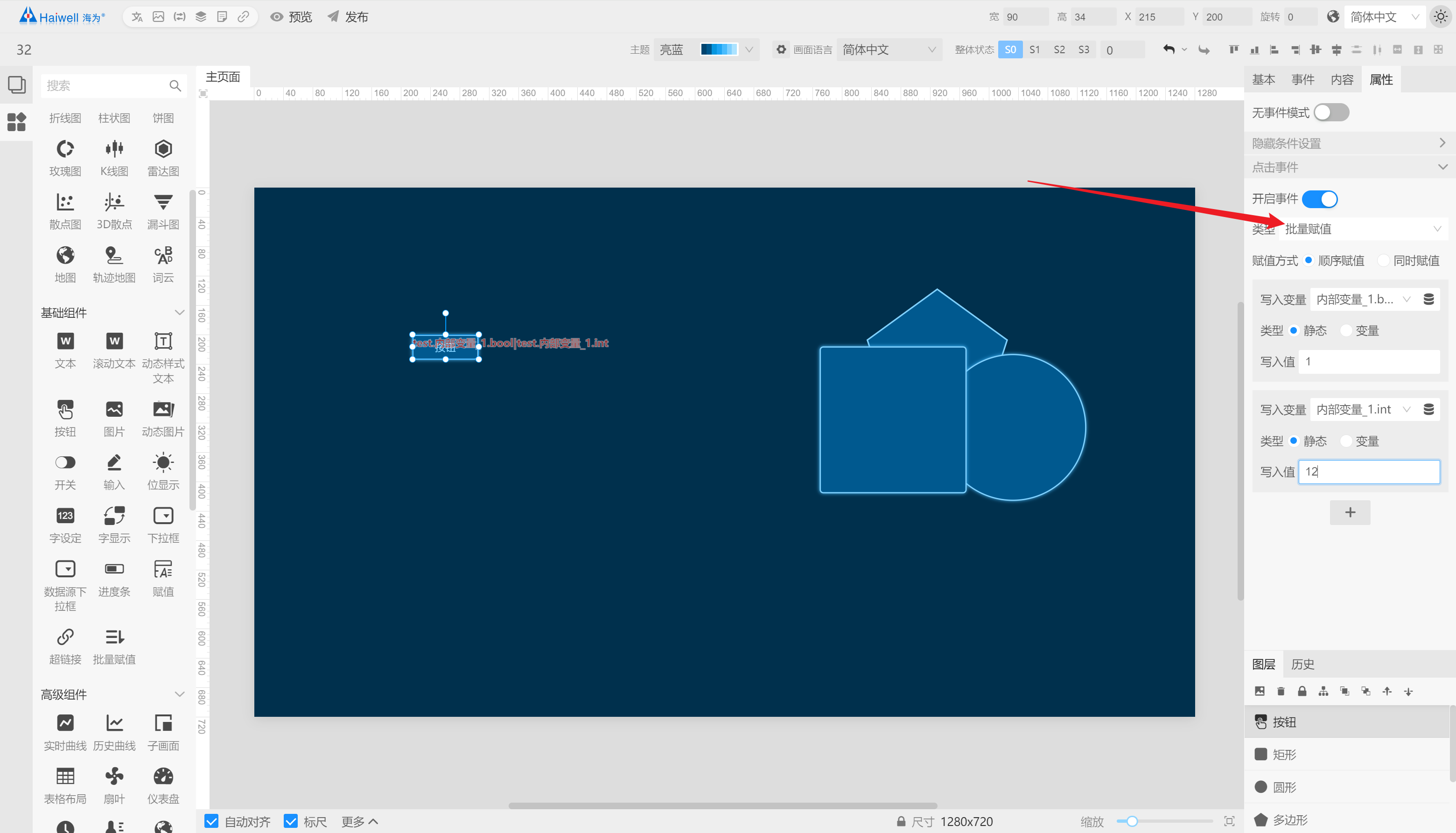Add another write variable with plus button
The height and width of the screenshot is (833, 1456).
pos(1350,512)
